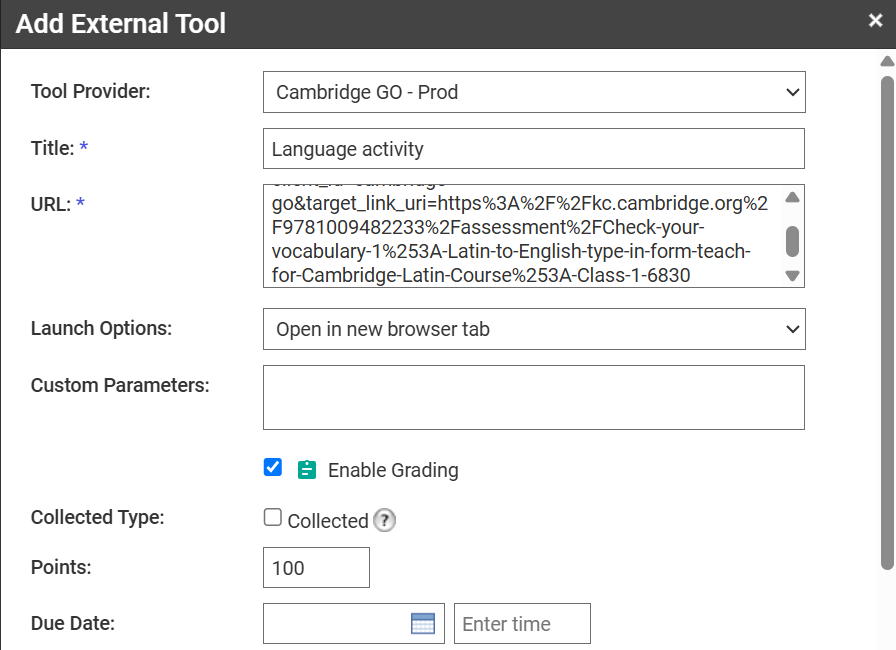Image resolution: width=896 pixels, height=650 pixels.
Task: Open the Collected help question mark icon
Action: tap(385, 520)
